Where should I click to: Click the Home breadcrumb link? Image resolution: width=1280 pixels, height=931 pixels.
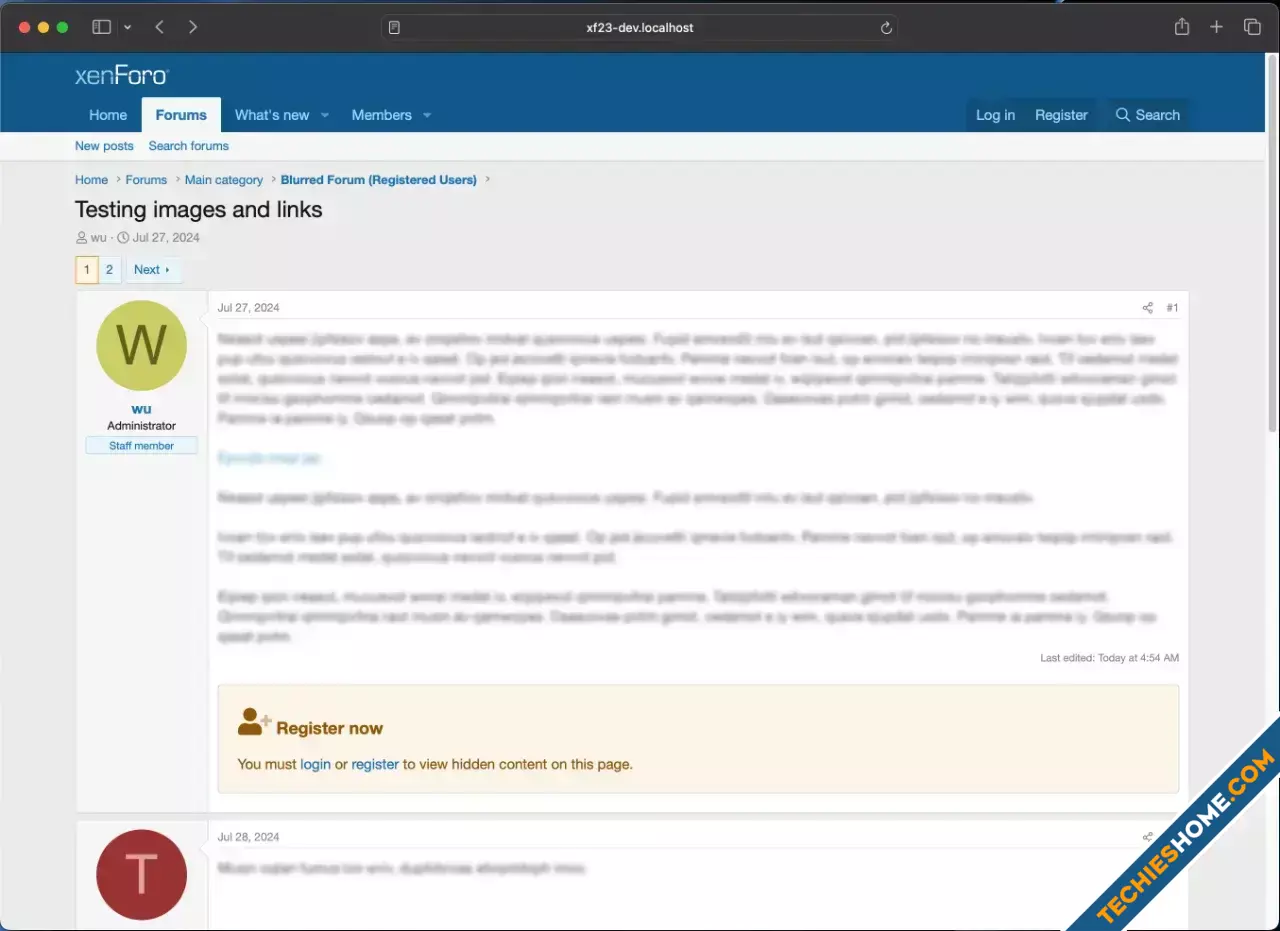click(x=91, y=180)
